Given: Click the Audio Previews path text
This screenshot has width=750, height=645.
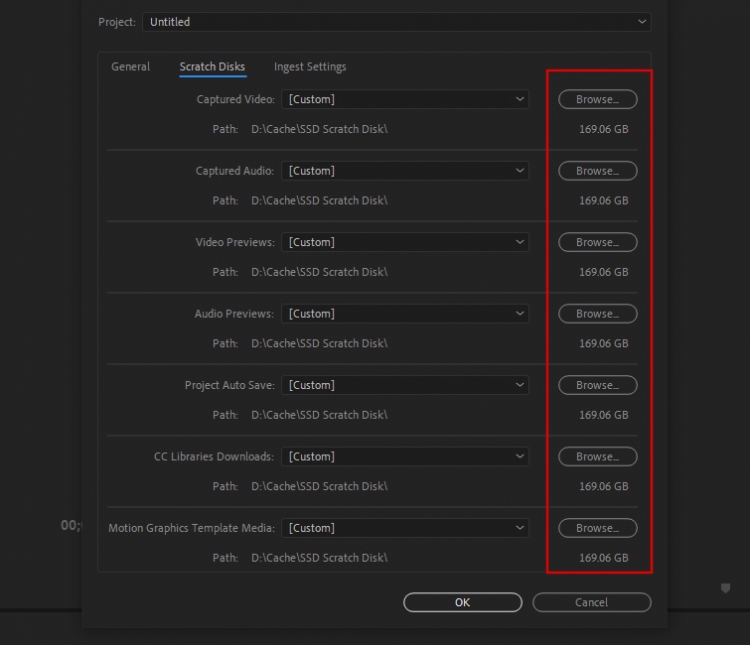Looking at the screenshot, I should (320, 344).
